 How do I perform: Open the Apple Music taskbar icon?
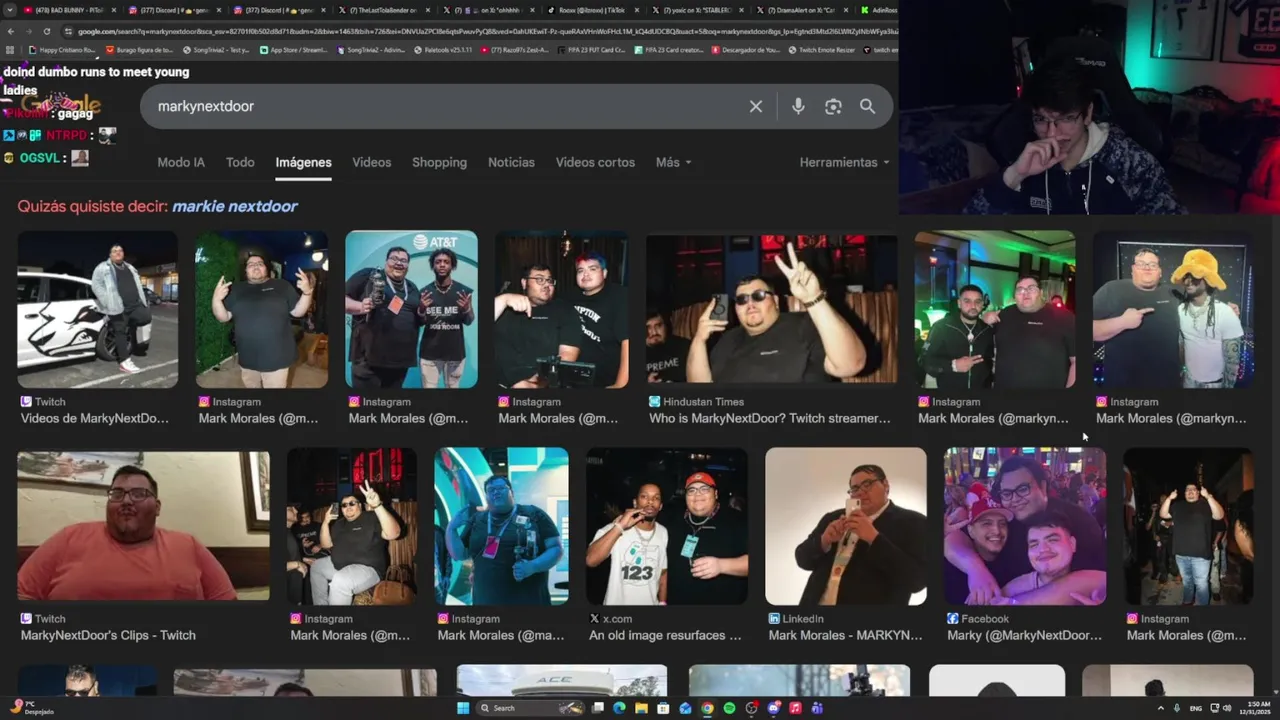pyautogui.click(x=796, y=708)
